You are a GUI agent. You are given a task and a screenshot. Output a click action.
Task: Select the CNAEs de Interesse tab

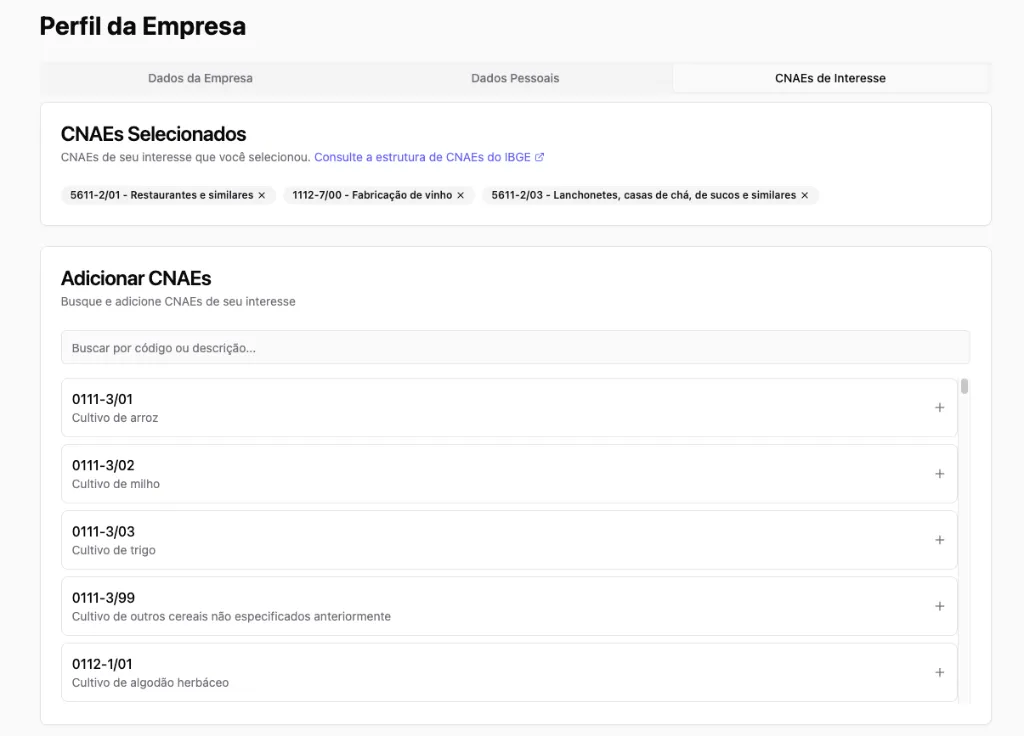(x=830, y=78)
